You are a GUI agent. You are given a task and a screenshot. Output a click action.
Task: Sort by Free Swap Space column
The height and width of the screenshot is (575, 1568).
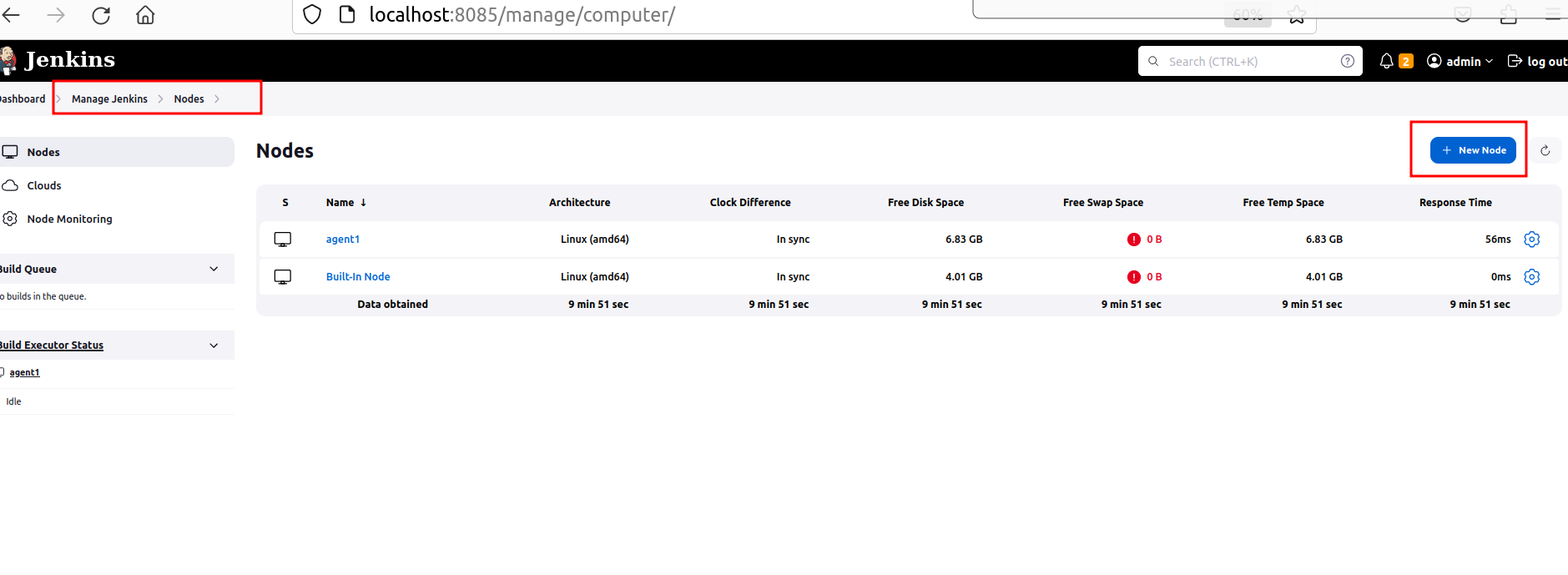click(x=1103, y=202)
